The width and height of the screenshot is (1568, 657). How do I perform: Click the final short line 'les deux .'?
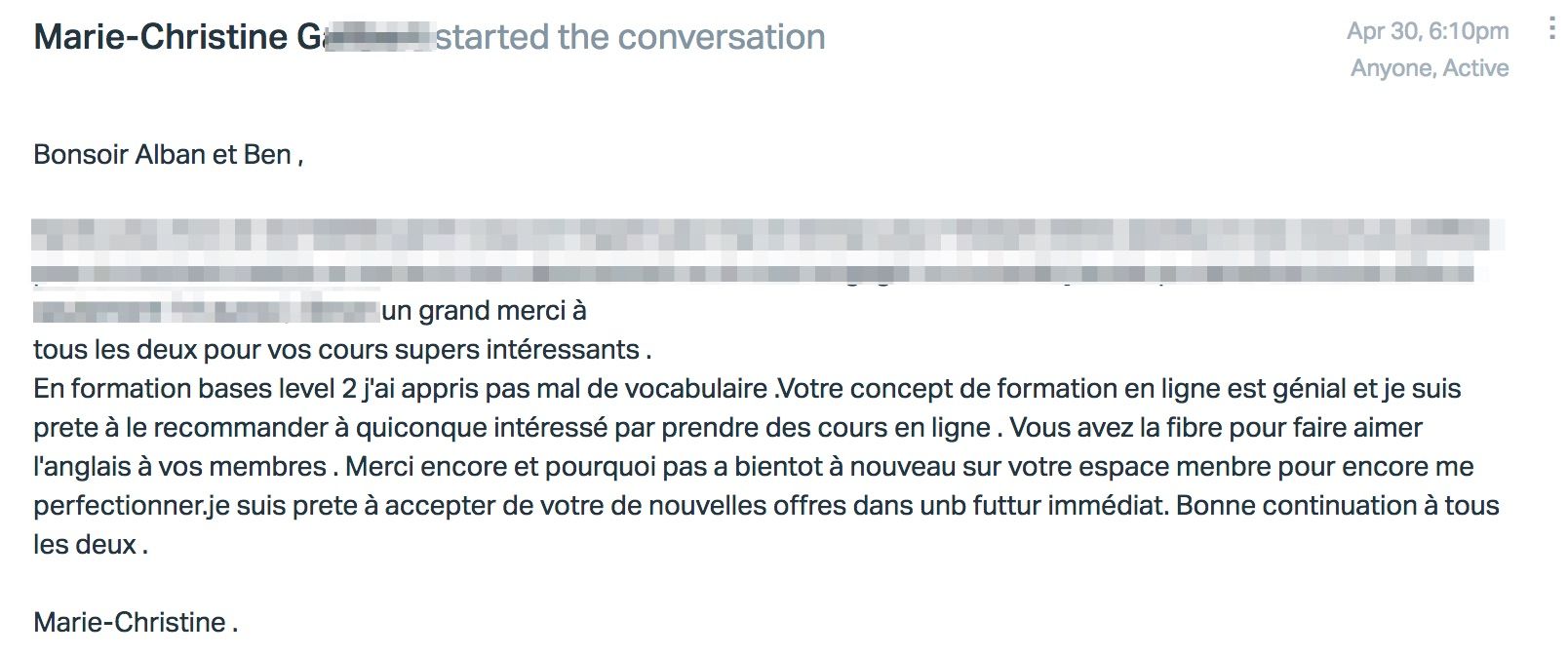[91, 544]
